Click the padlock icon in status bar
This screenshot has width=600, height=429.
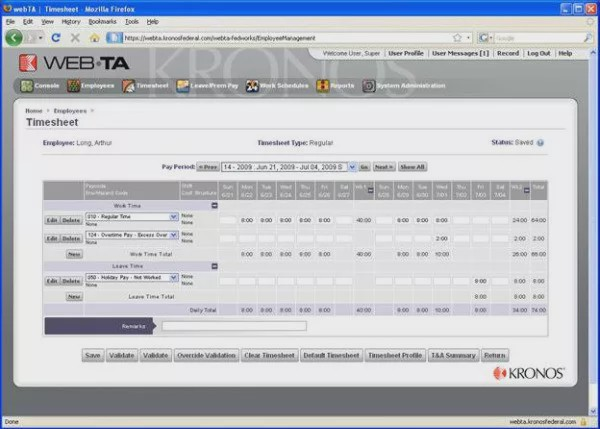(584, 422)
